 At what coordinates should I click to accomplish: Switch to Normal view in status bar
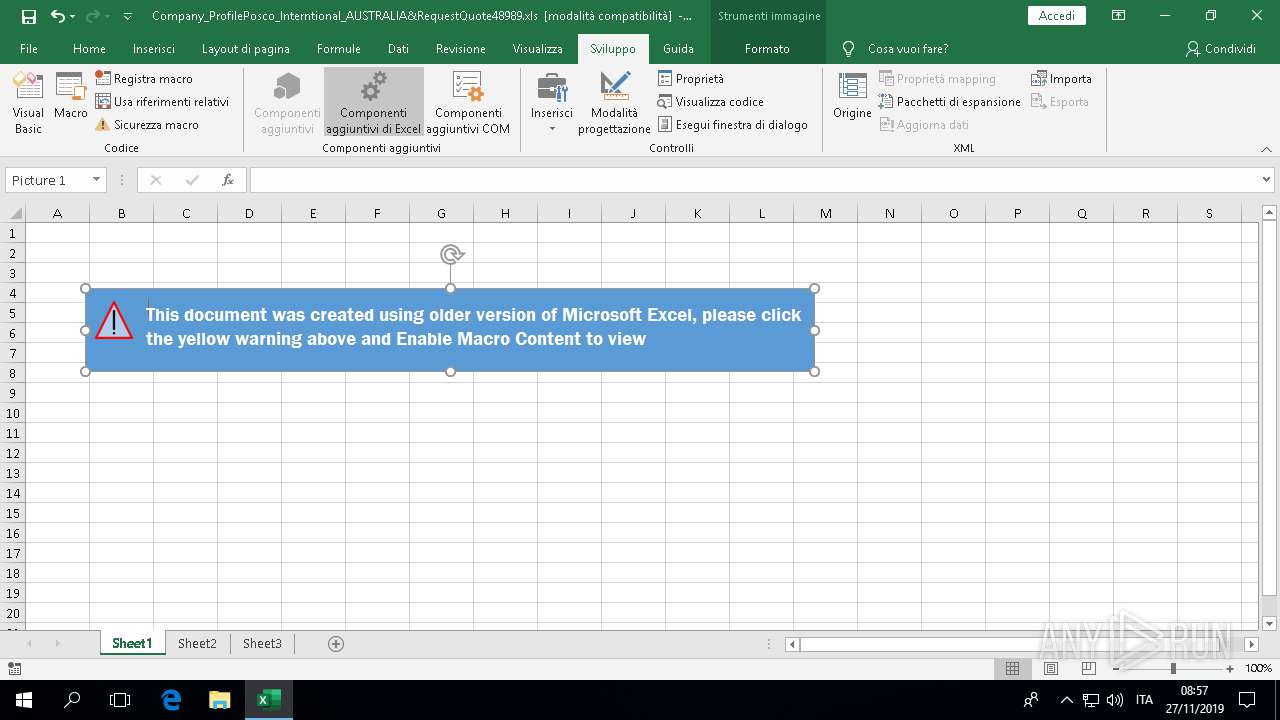pos(1012,668)
